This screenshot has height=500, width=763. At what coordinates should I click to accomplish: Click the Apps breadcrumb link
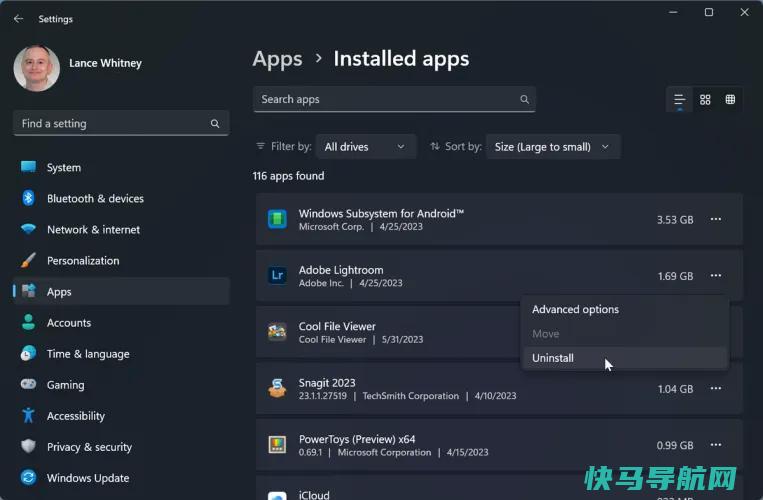click(277, 59)
